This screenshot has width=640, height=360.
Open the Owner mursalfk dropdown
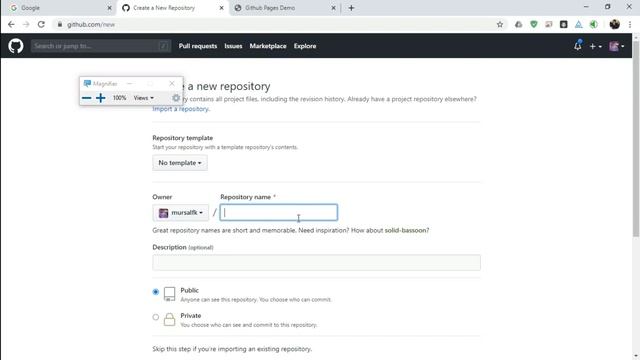[180, 213]
